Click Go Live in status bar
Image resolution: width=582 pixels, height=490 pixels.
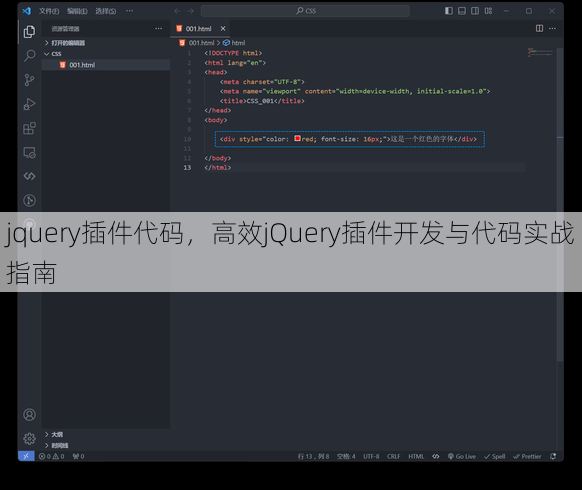coord(462,456)
